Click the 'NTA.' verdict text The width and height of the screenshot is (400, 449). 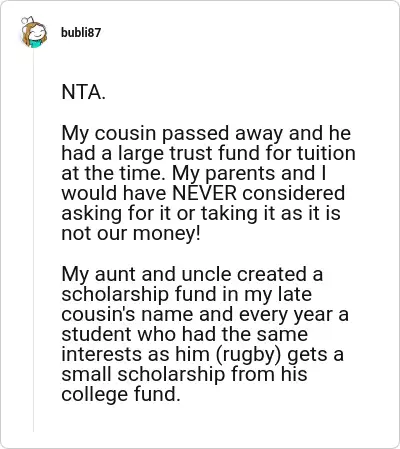pos(83,92)
